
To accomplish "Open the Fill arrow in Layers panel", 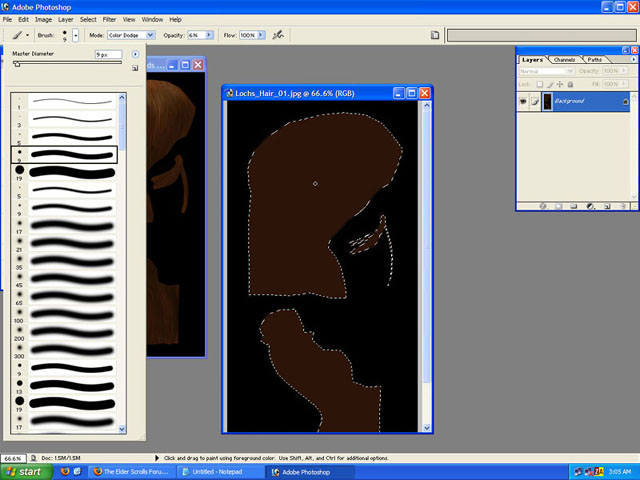I will [624, 84].
